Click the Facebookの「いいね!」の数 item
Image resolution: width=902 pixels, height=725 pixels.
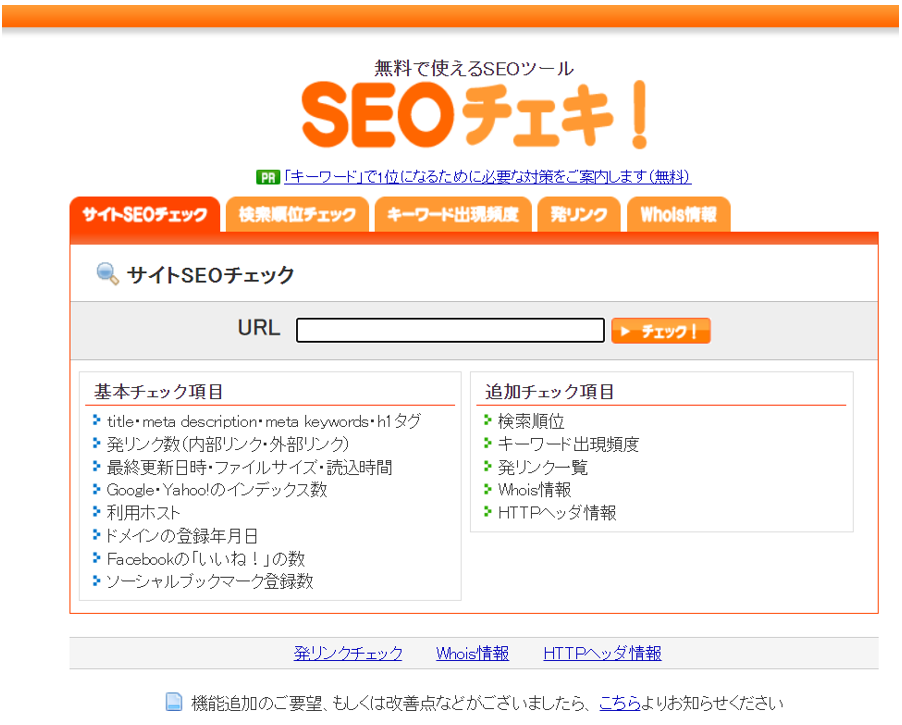click(205, 559)
